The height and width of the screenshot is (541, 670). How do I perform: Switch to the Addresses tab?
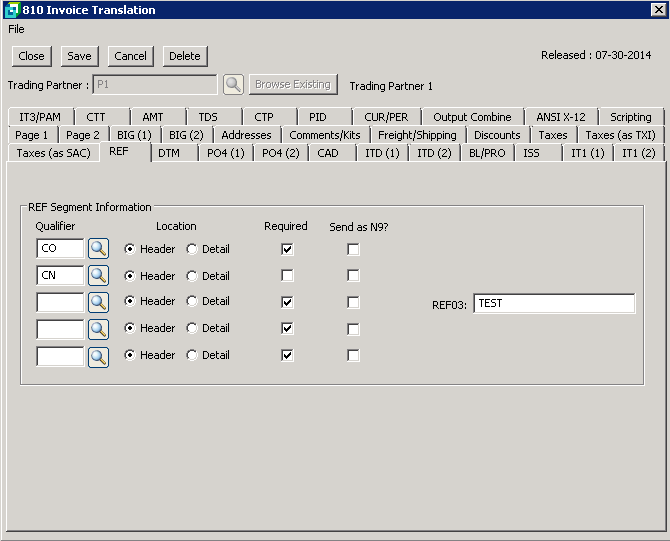tap(246, 135)
